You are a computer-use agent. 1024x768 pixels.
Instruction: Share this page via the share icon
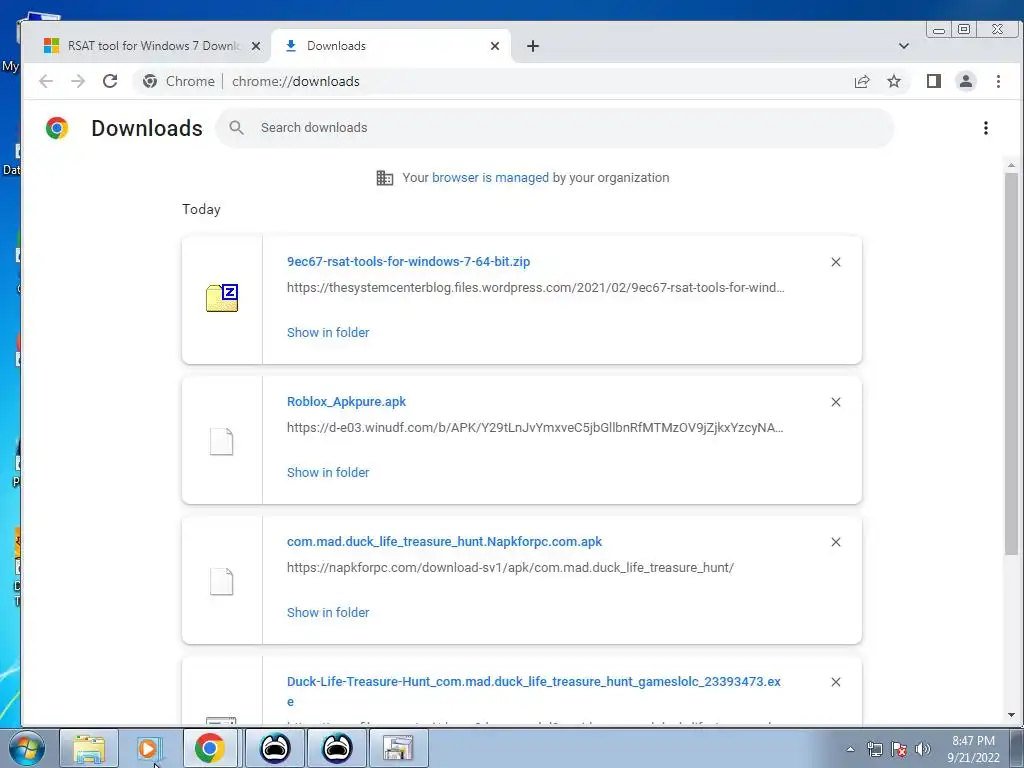click(x=862, y=81)
